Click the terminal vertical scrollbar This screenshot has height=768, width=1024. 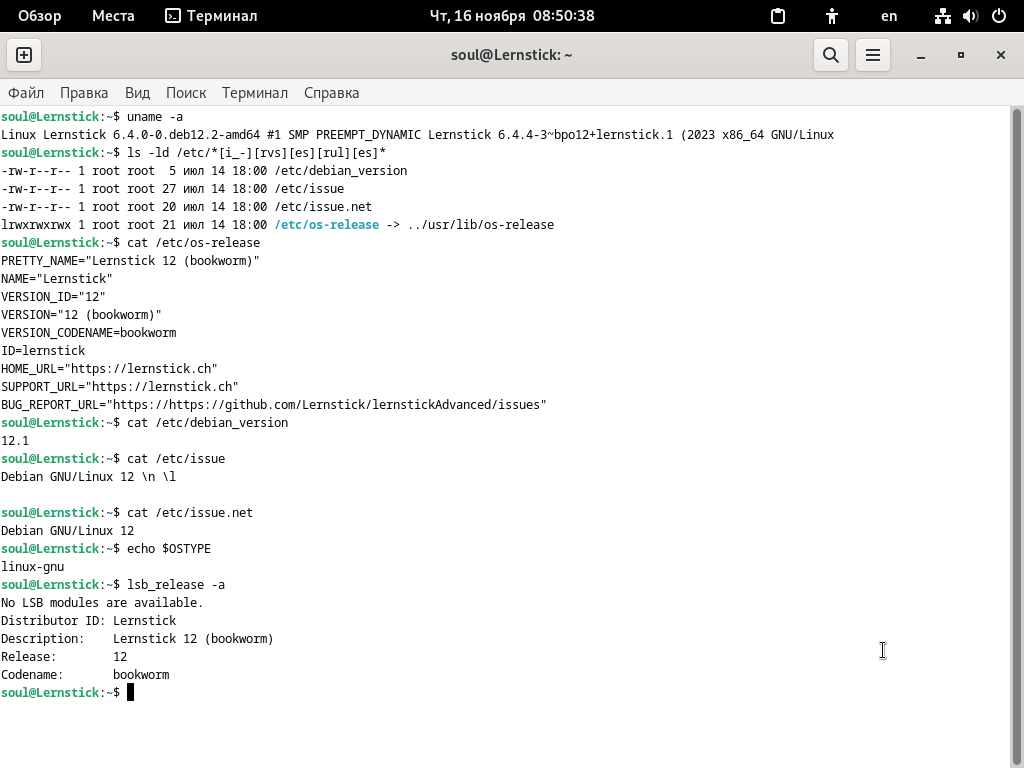[x=1016, y=438]
